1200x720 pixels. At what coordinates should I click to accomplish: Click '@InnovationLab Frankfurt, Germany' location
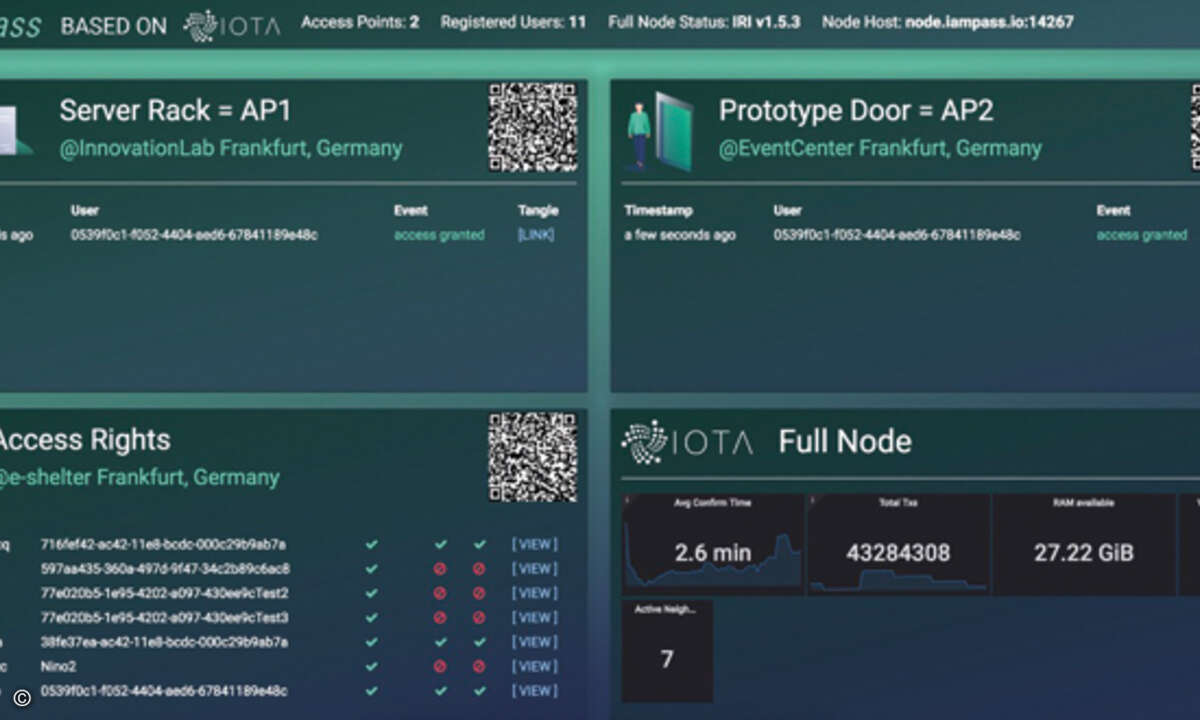231,149
